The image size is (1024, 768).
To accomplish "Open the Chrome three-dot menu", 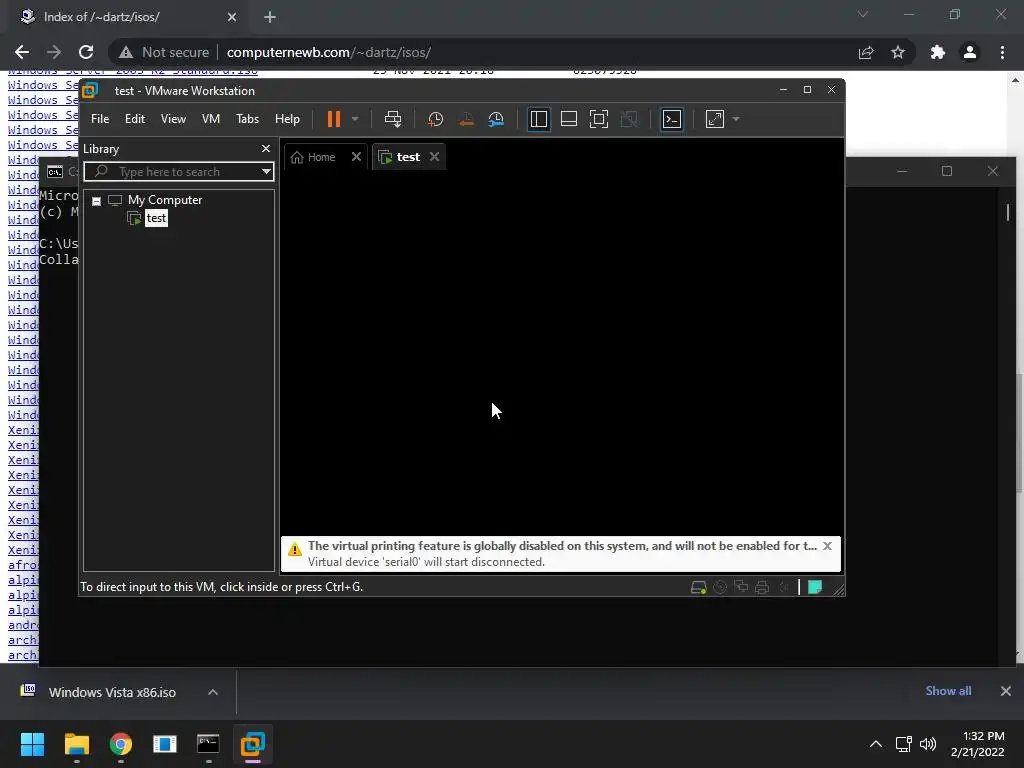I will click(1002, 52).
